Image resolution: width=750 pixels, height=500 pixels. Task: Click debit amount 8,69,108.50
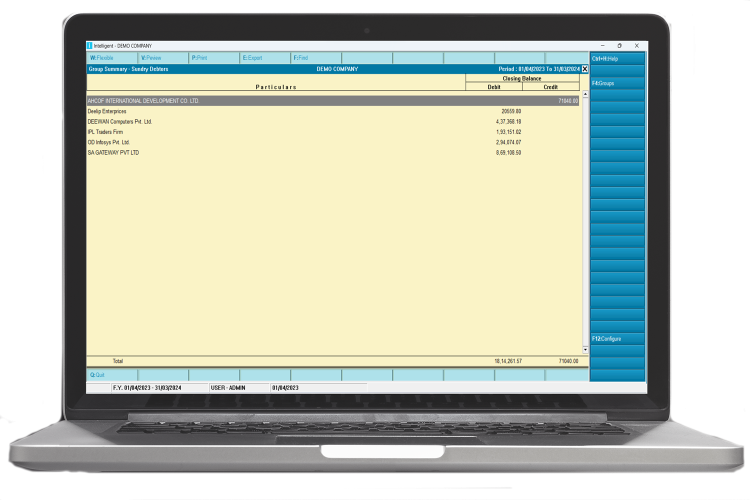508,153
